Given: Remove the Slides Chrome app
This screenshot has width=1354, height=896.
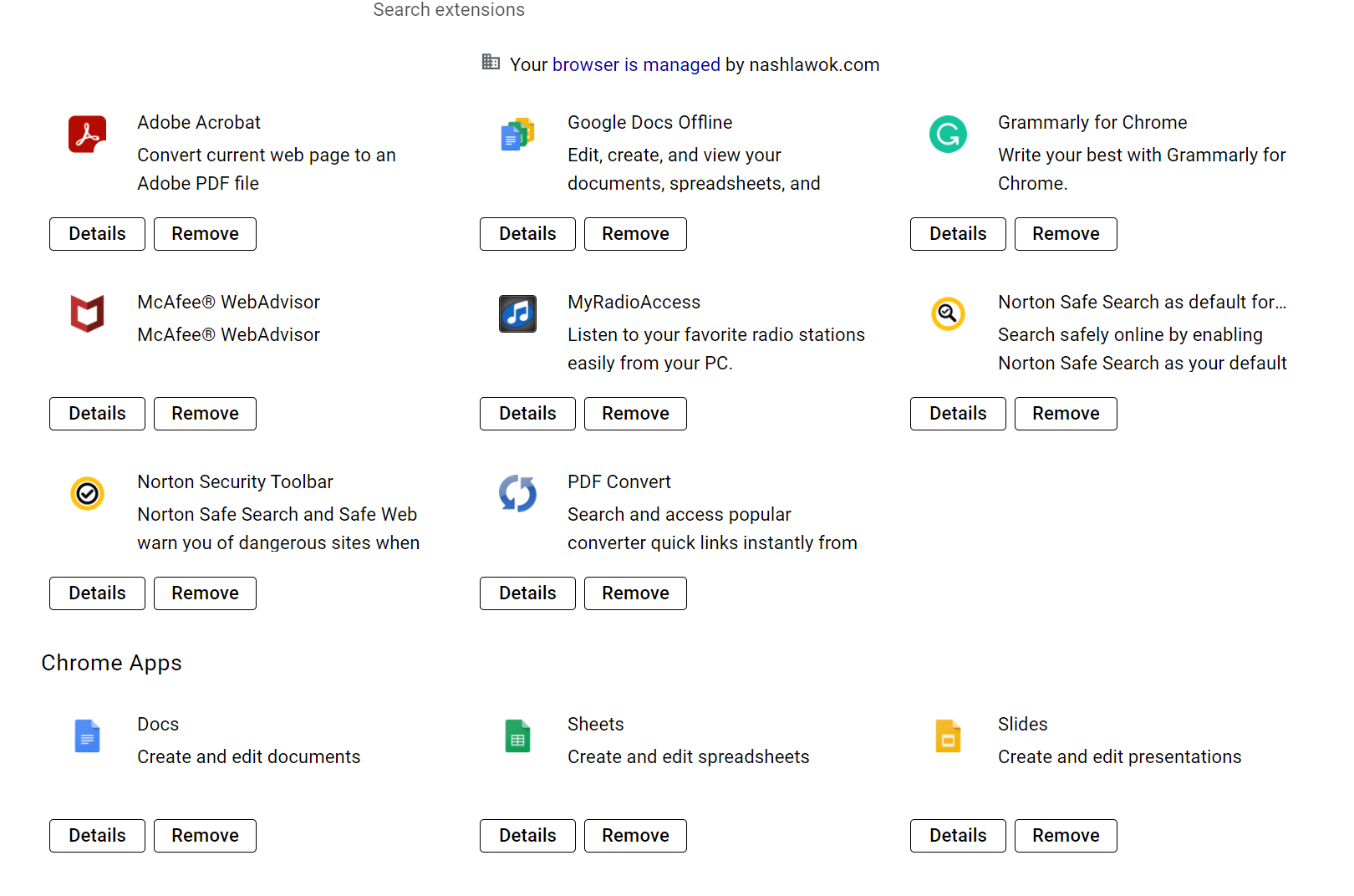Looking at the screenshot, I should (x=1066, y=836).
